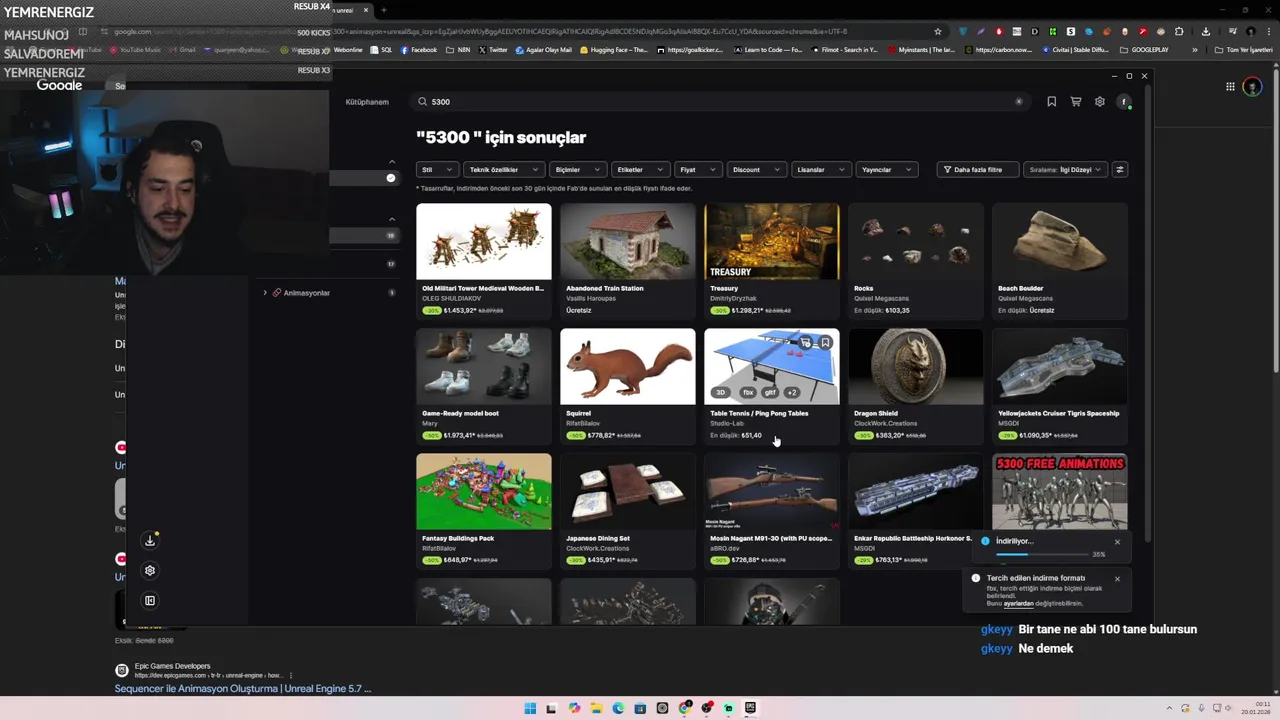The height and width of the screenshot is (720, 1280).
Task: Open the Fiyat filter dropdown
Action: 697,169
